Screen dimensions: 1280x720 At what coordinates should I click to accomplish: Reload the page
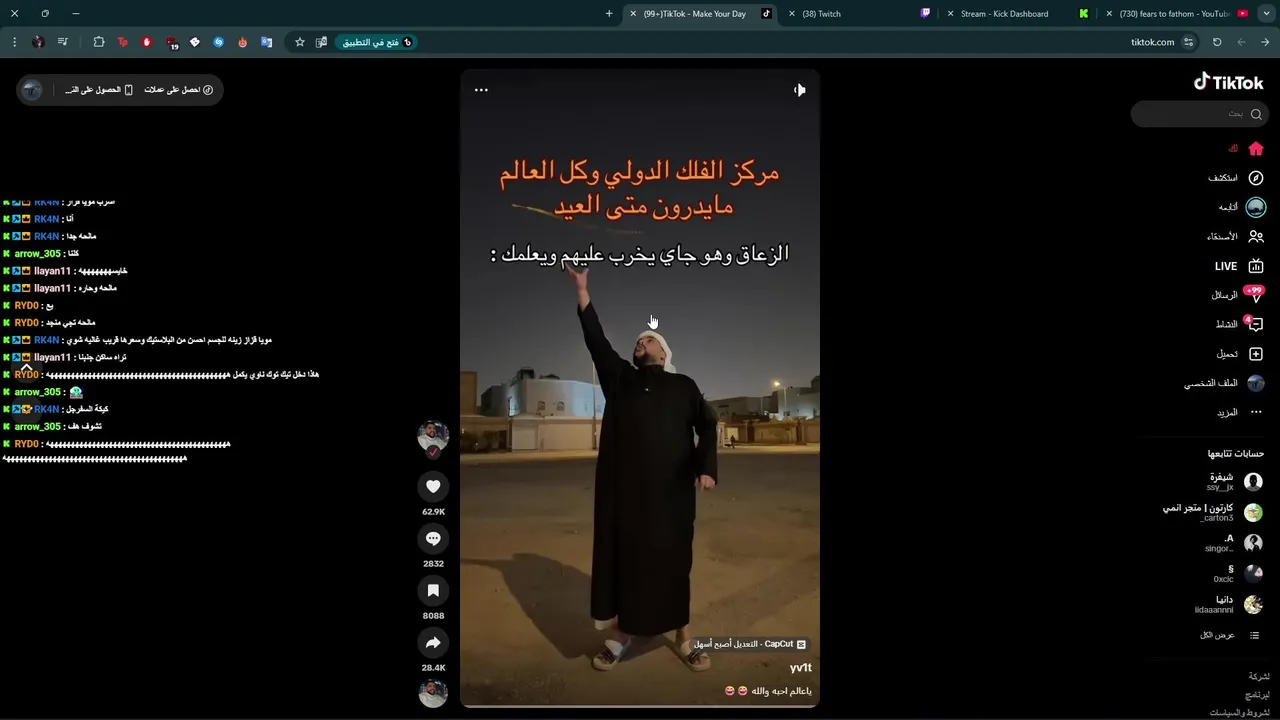click(x=1217, y=42)
